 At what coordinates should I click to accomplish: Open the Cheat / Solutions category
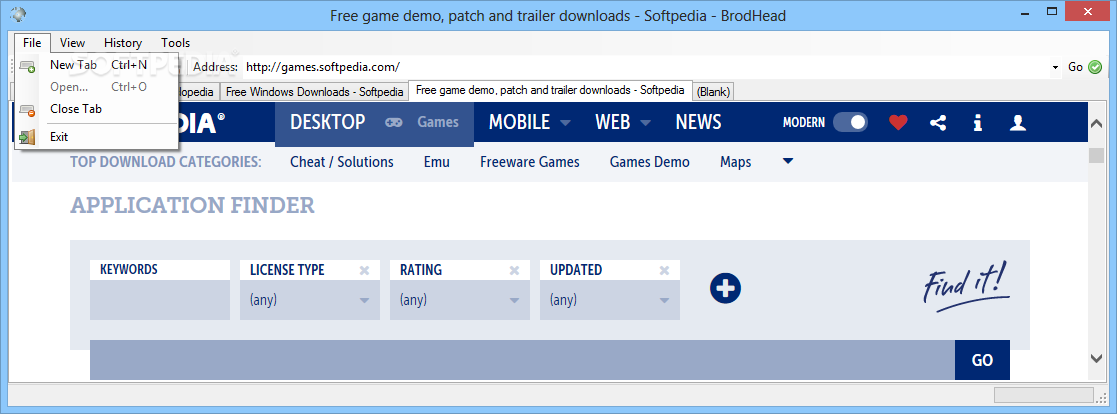pyautogui.click(x=342, y=162)
